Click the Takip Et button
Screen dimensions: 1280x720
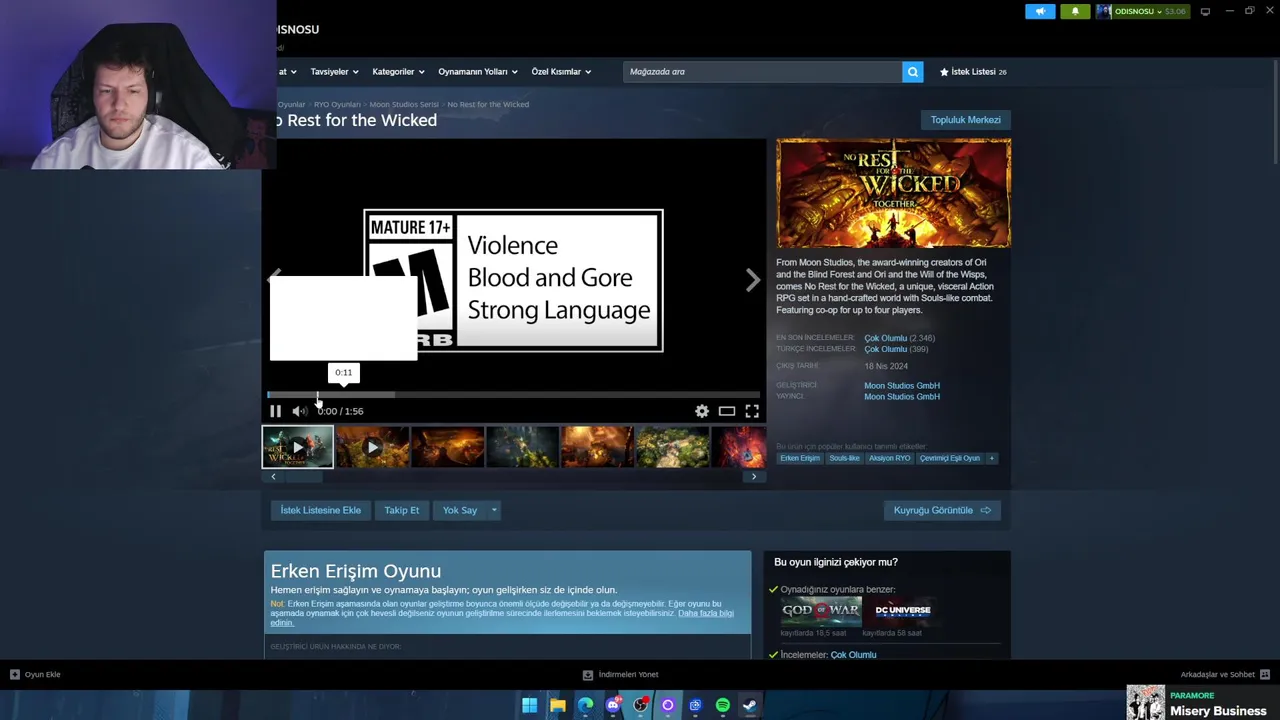(402, 510)
